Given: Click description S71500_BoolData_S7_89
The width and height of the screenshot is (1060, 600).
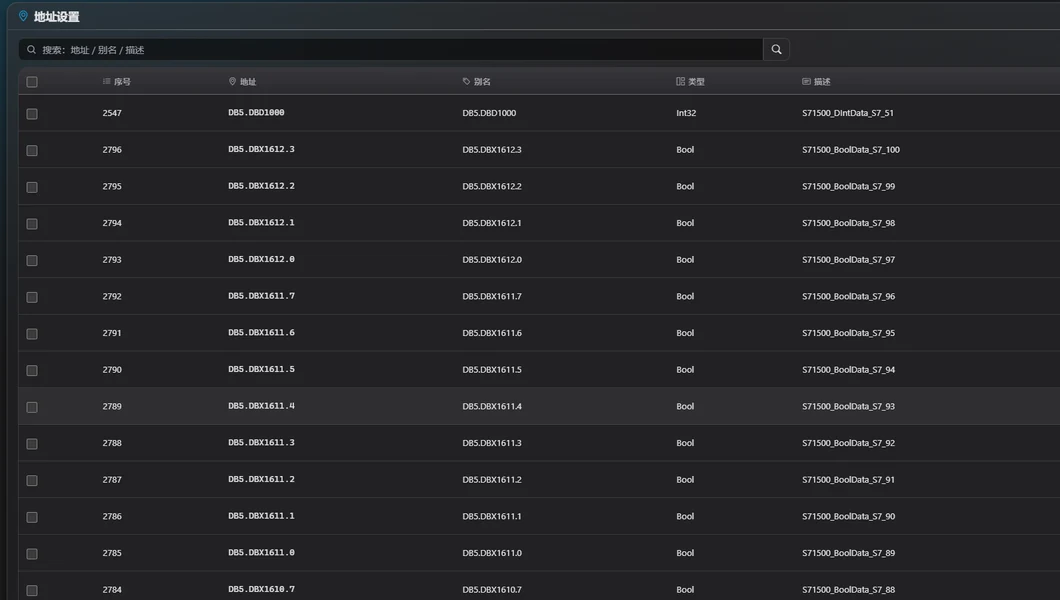Looking at the screenshot, I should pos(848,553).
